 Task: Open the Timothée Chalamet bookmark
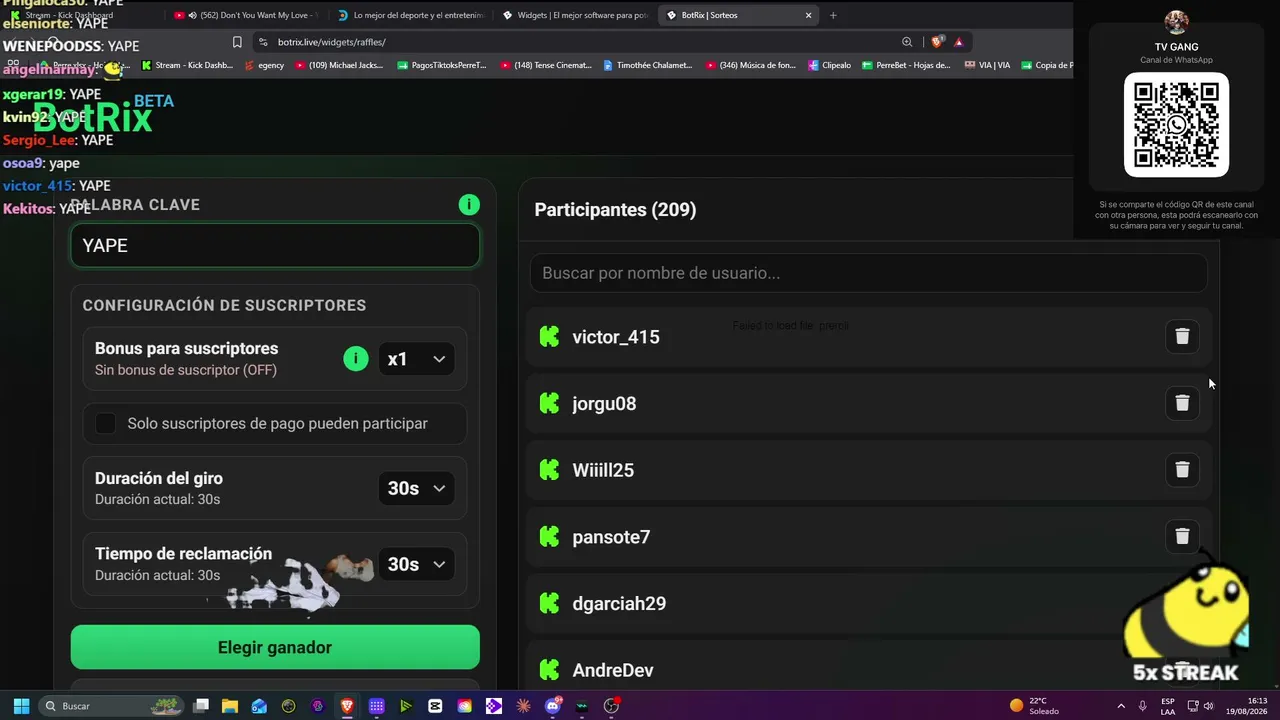pyautogui.click(x=647, y=65)
